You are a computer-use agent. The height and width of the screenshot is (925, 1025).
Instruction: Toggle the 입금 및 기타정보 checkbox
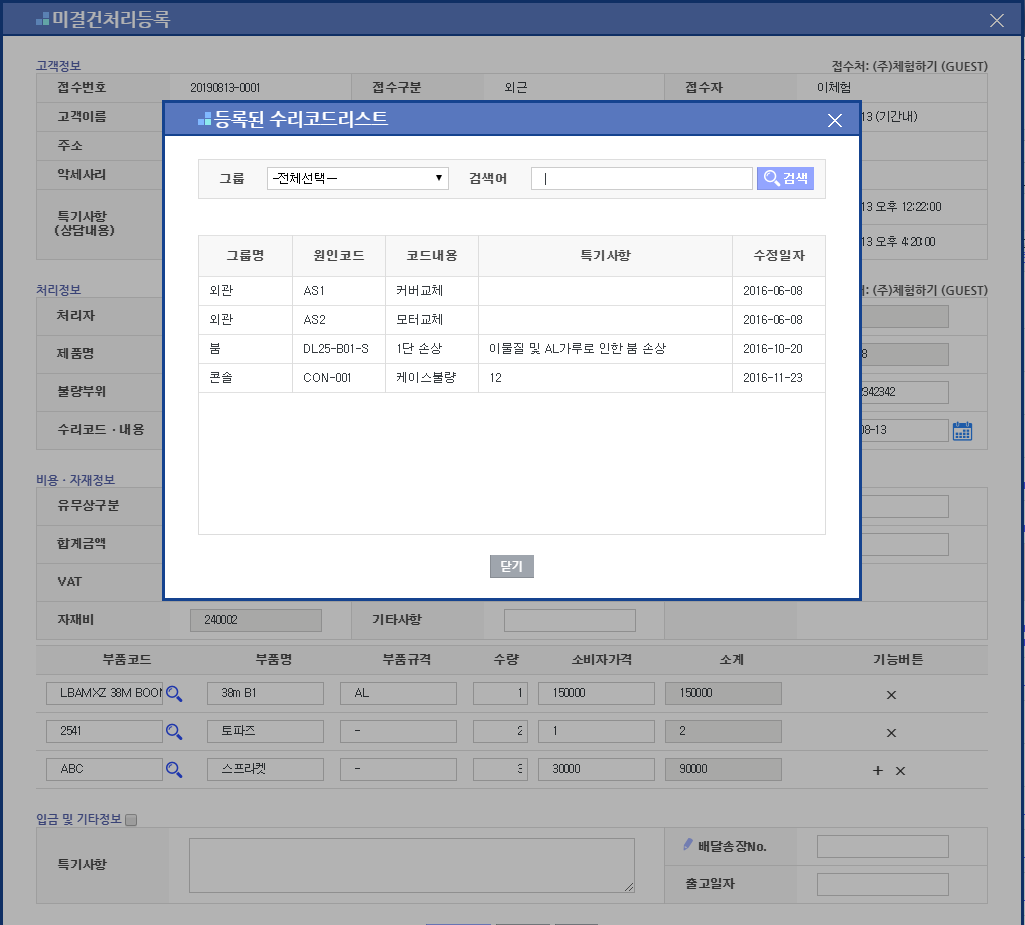pyautogui.click(x=131, y=820)
